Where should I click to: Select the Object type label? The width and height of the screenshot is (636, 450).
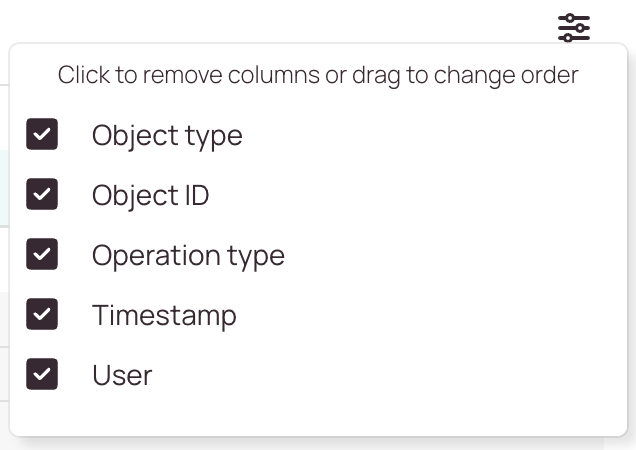pyautogui.click(x=167, y=136)
